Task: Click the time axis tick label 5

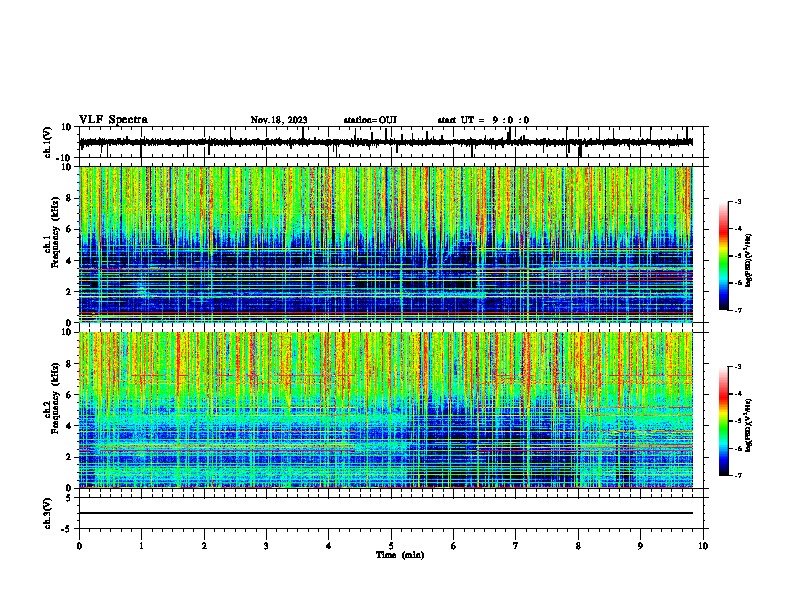Action: pos(391,546)
